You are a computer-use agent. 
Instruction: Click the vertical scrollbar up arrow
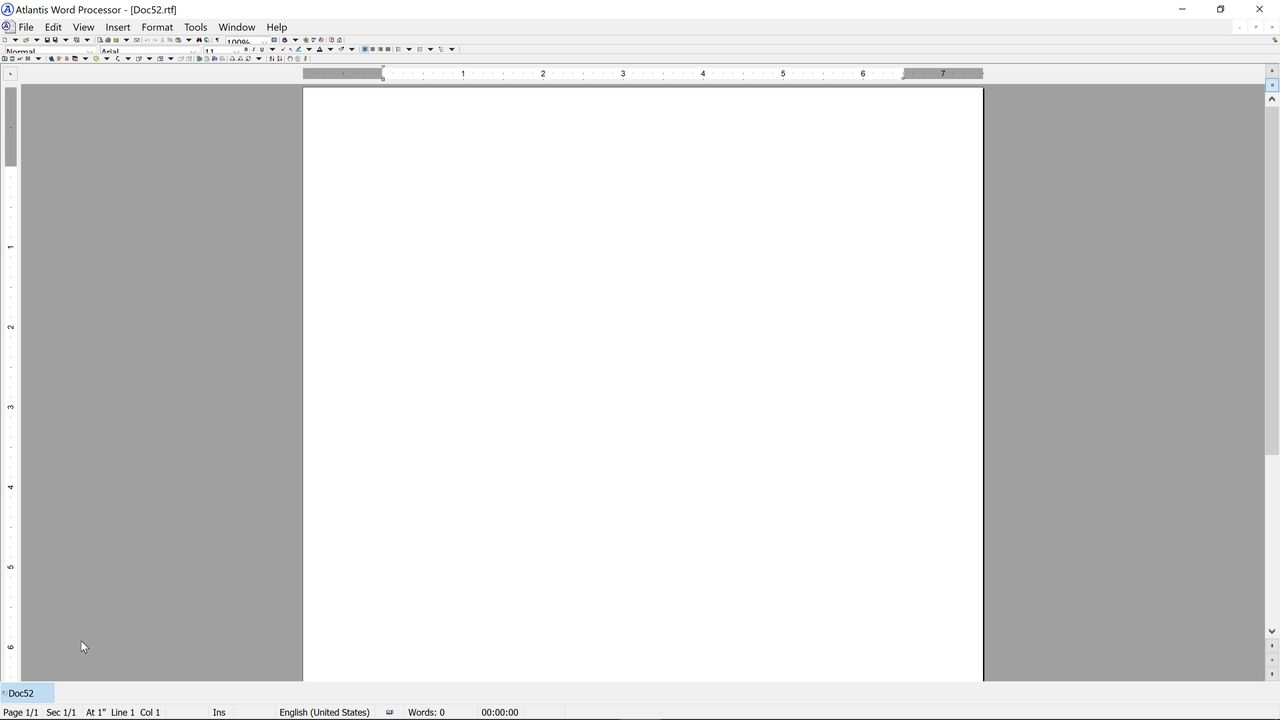(1272, 99)
